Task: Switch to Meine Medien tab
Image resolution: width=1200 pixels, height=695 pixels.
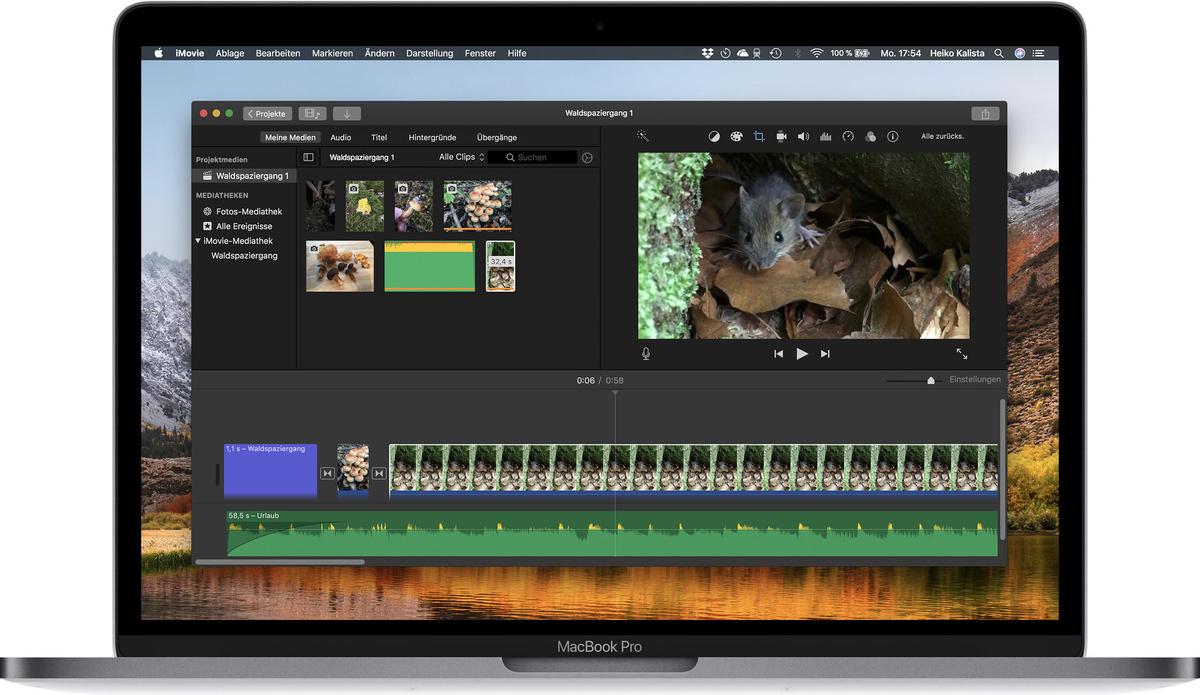Action: point(290,137)
